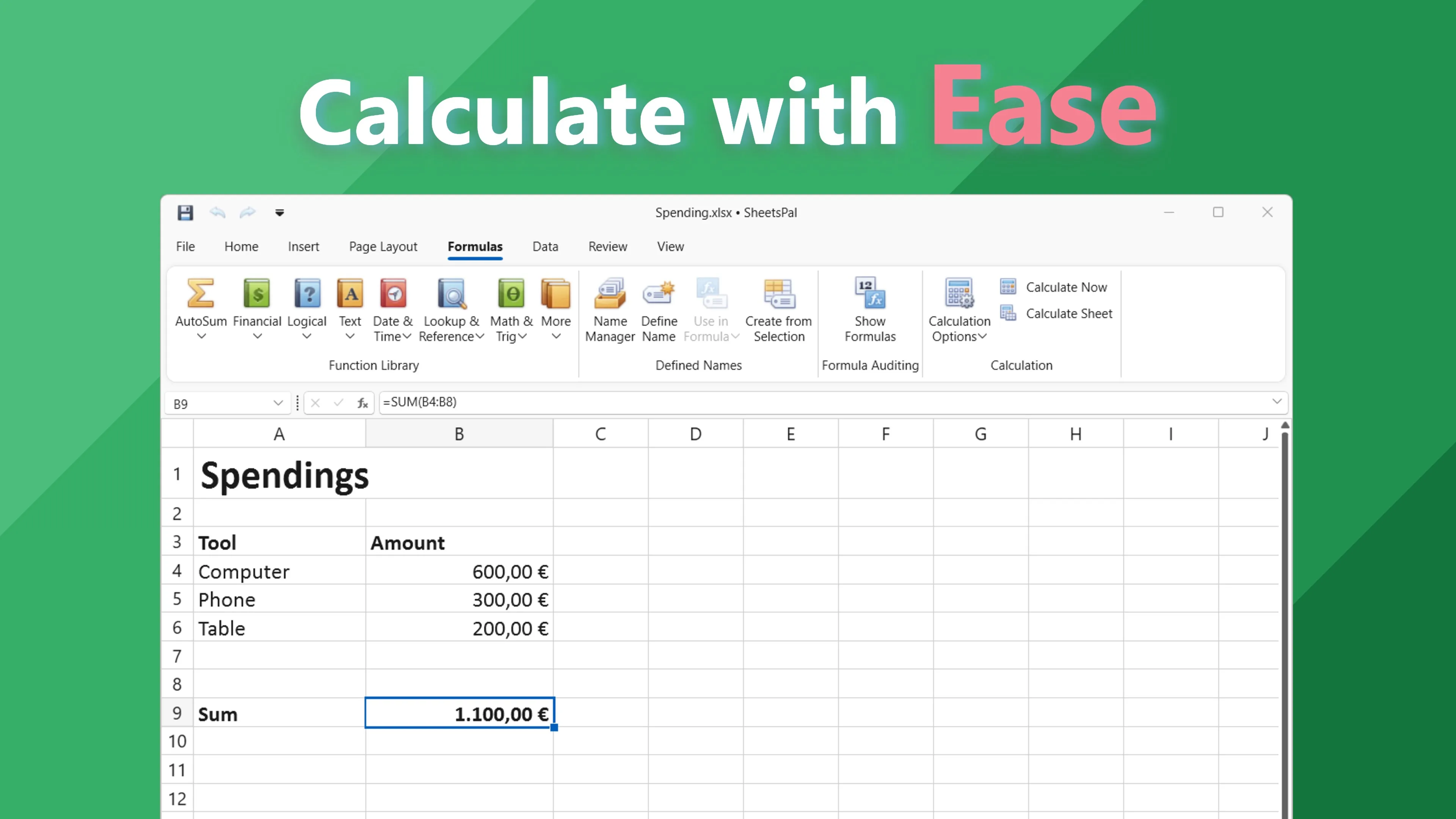Image resolution: width=1456 pixels, height=819 pixels.
Task: Switch to the Home tab
Action: click(242, 246)
